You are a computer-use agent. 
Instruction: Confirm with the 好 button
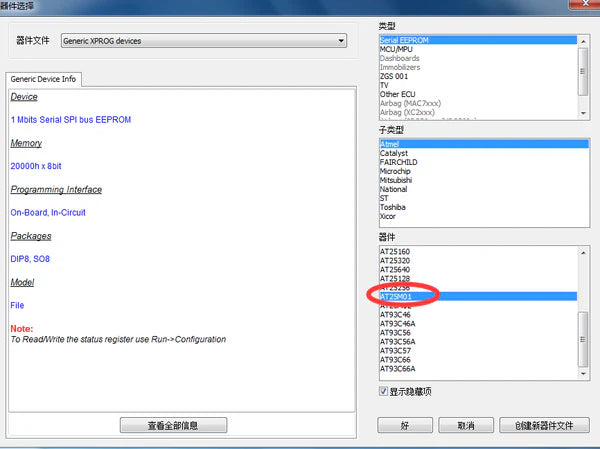pos(405,425)
